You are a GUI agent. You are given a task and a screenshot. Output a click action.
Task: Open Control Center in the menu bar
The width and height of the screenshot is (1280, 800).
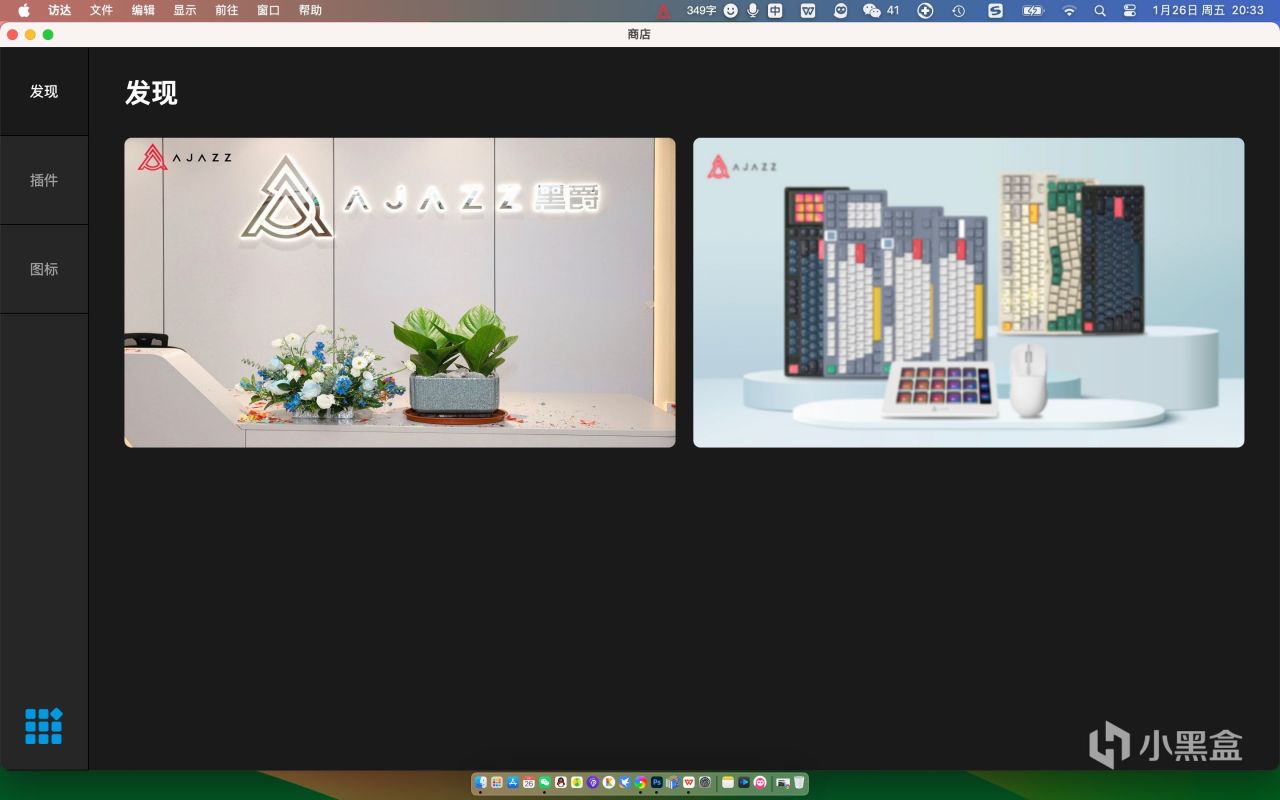click(1130, 10)
